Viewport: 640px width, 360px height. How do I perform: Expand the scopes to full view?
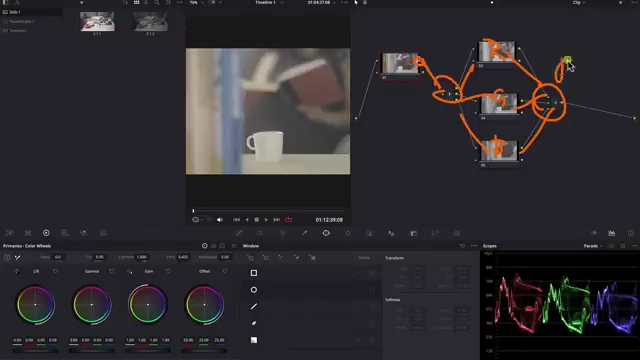coord(623,246)
